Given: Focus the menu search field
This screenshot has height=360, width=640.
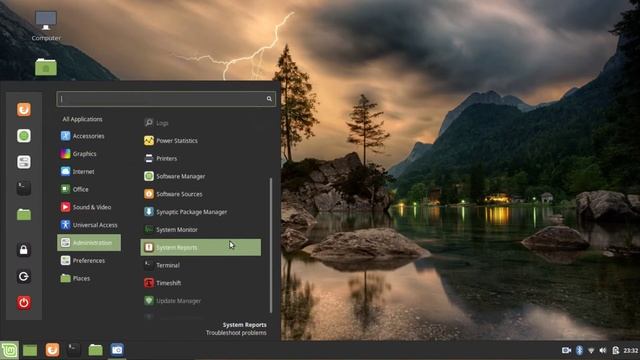Looking at the screenshot, I should (166, 99).
